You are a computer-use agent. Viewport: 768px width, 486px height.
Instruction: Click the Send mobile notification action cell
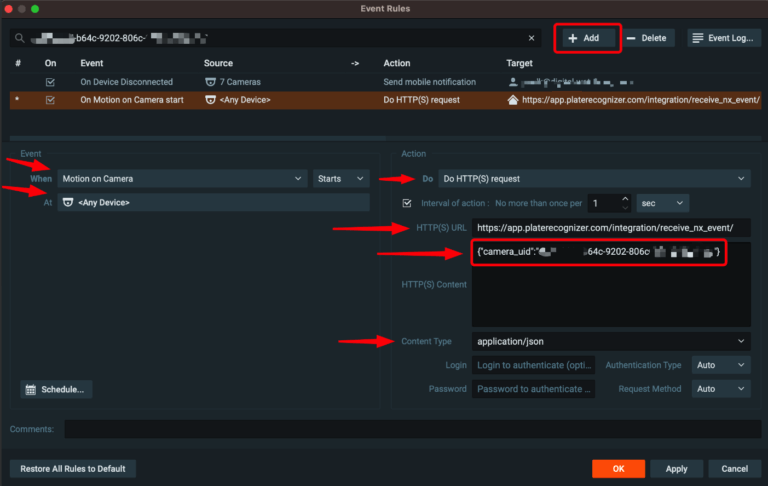click(430, 82)
